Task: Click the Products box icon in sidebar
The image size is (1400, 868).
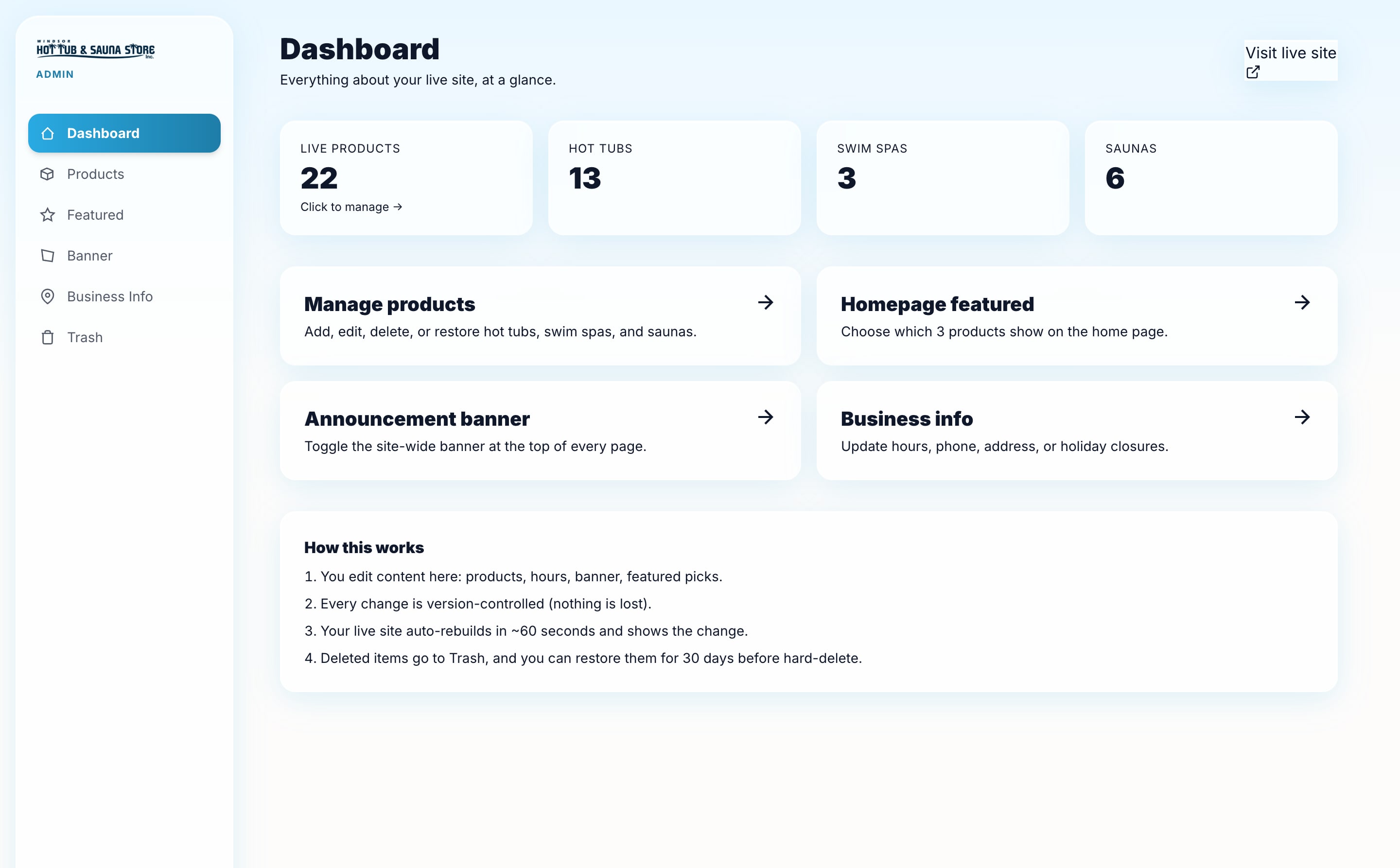Action: (x=48, y=174)
